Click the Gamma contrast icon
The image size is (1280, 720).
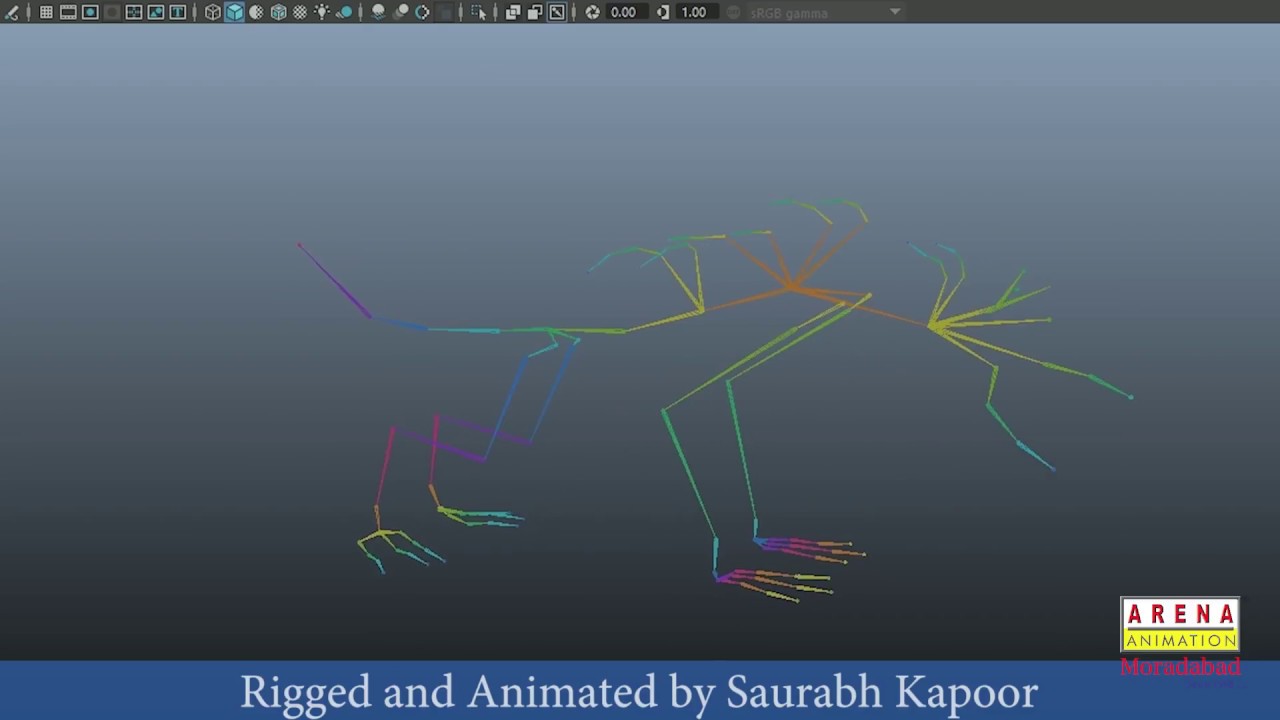pyautogui.click(x=663, y=12)
